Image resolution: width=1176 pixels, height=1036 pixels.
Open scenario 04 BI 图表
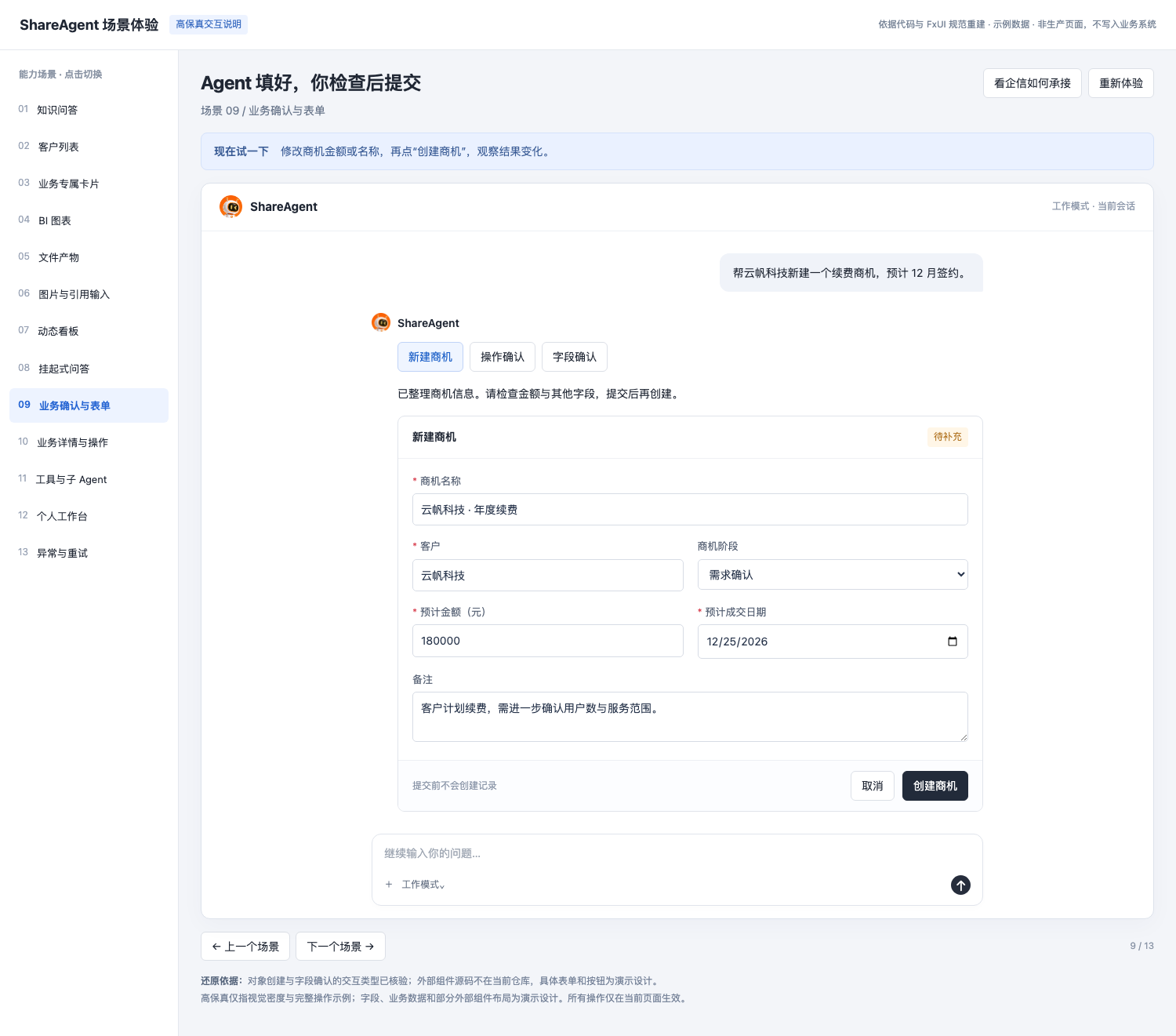89,220
